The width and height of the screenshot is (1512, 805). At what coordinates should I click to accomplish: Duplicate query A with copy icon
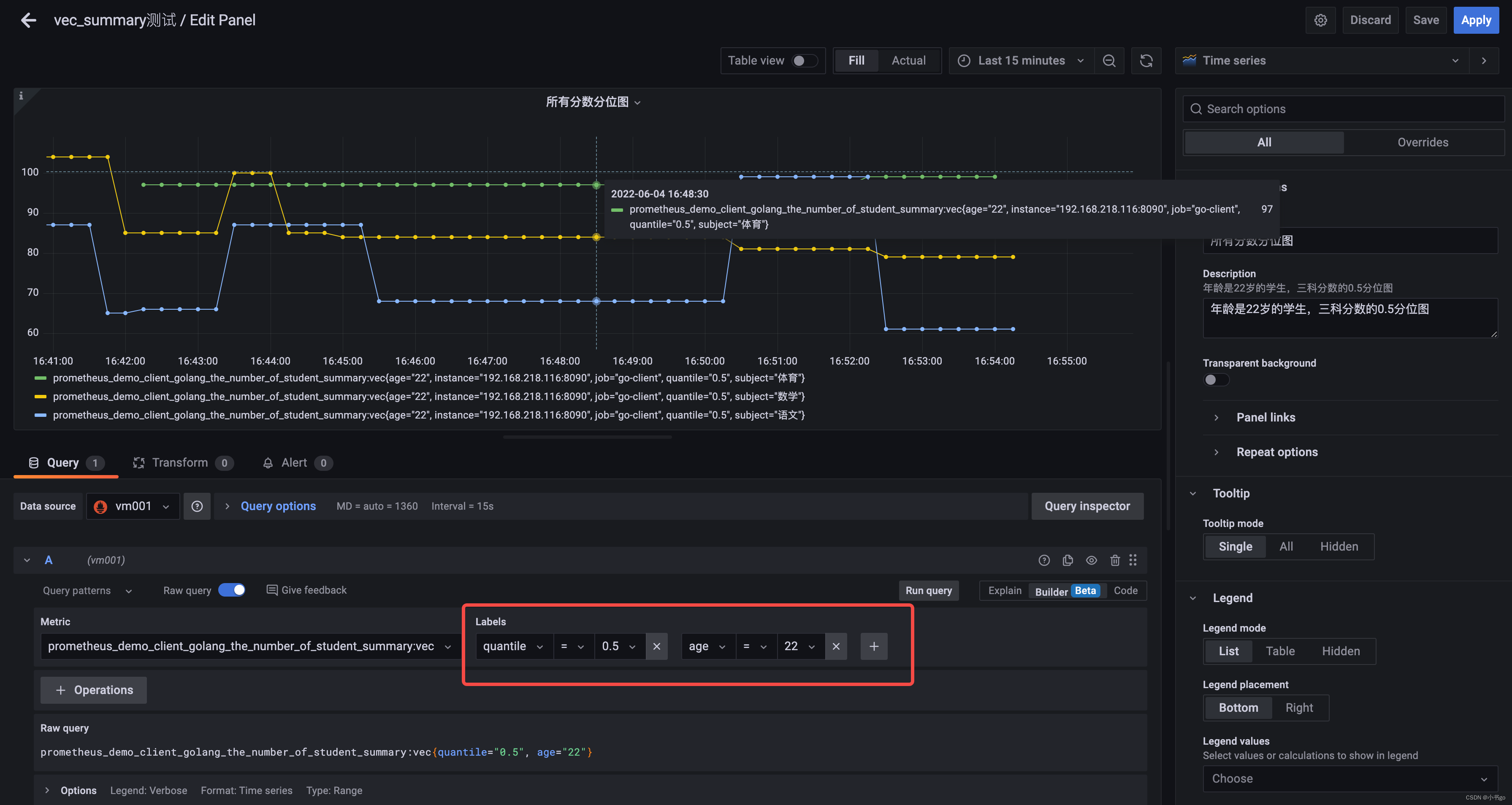click(x=1068, y=560)
